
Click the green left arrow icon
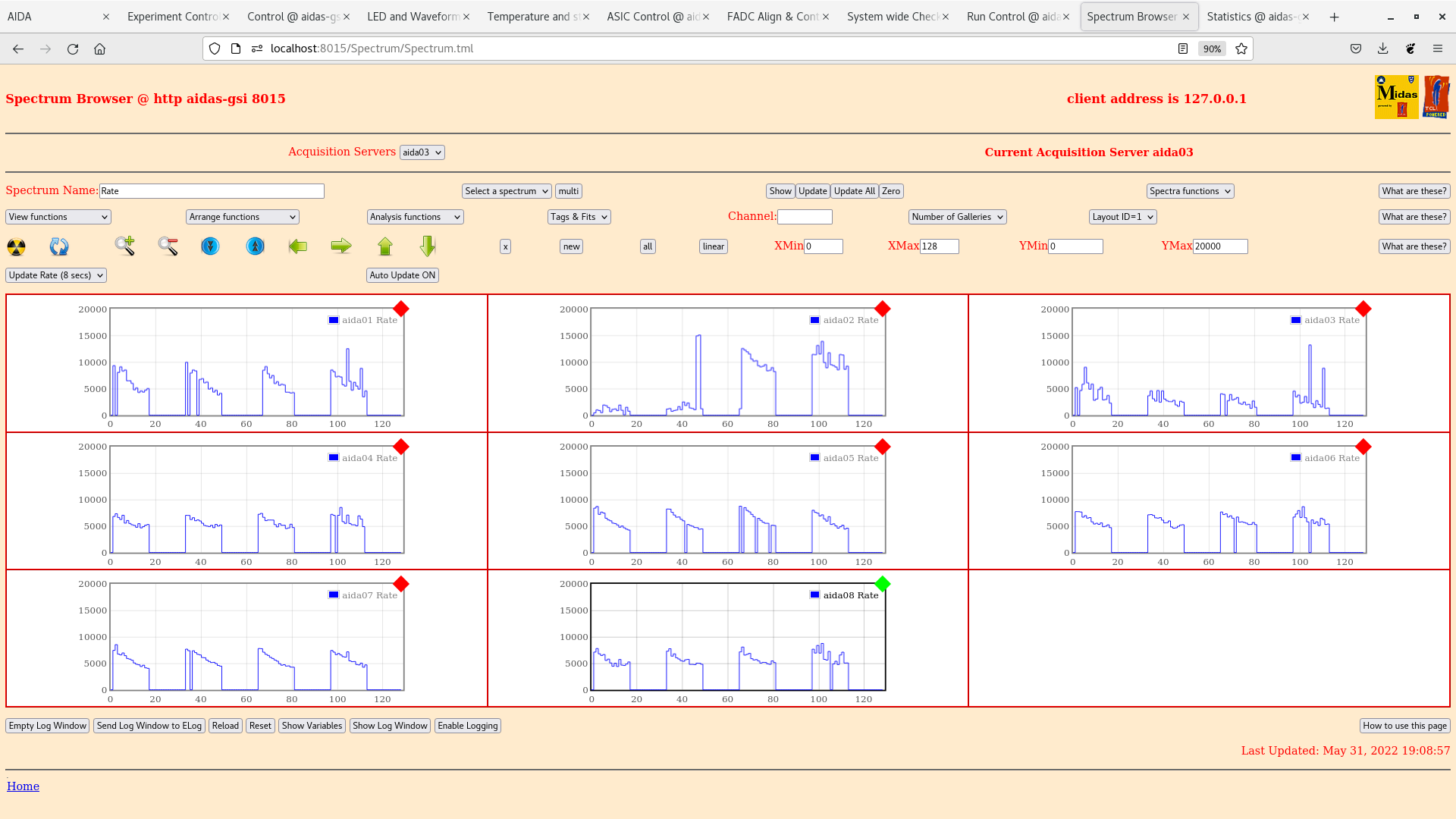[x=298, y=246]
